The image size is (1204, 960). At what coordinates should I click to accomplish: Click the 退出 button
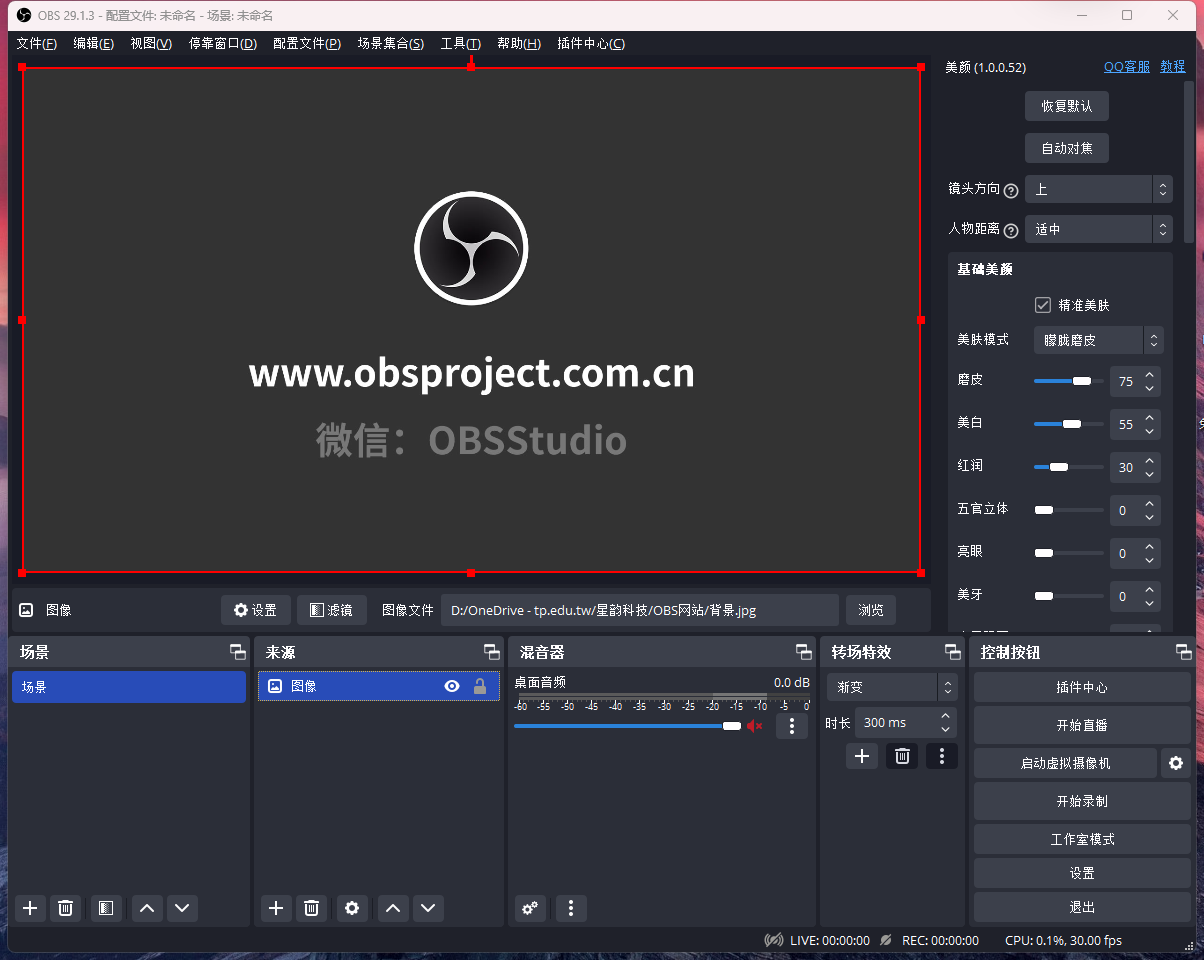click(x=1082, y=907)
